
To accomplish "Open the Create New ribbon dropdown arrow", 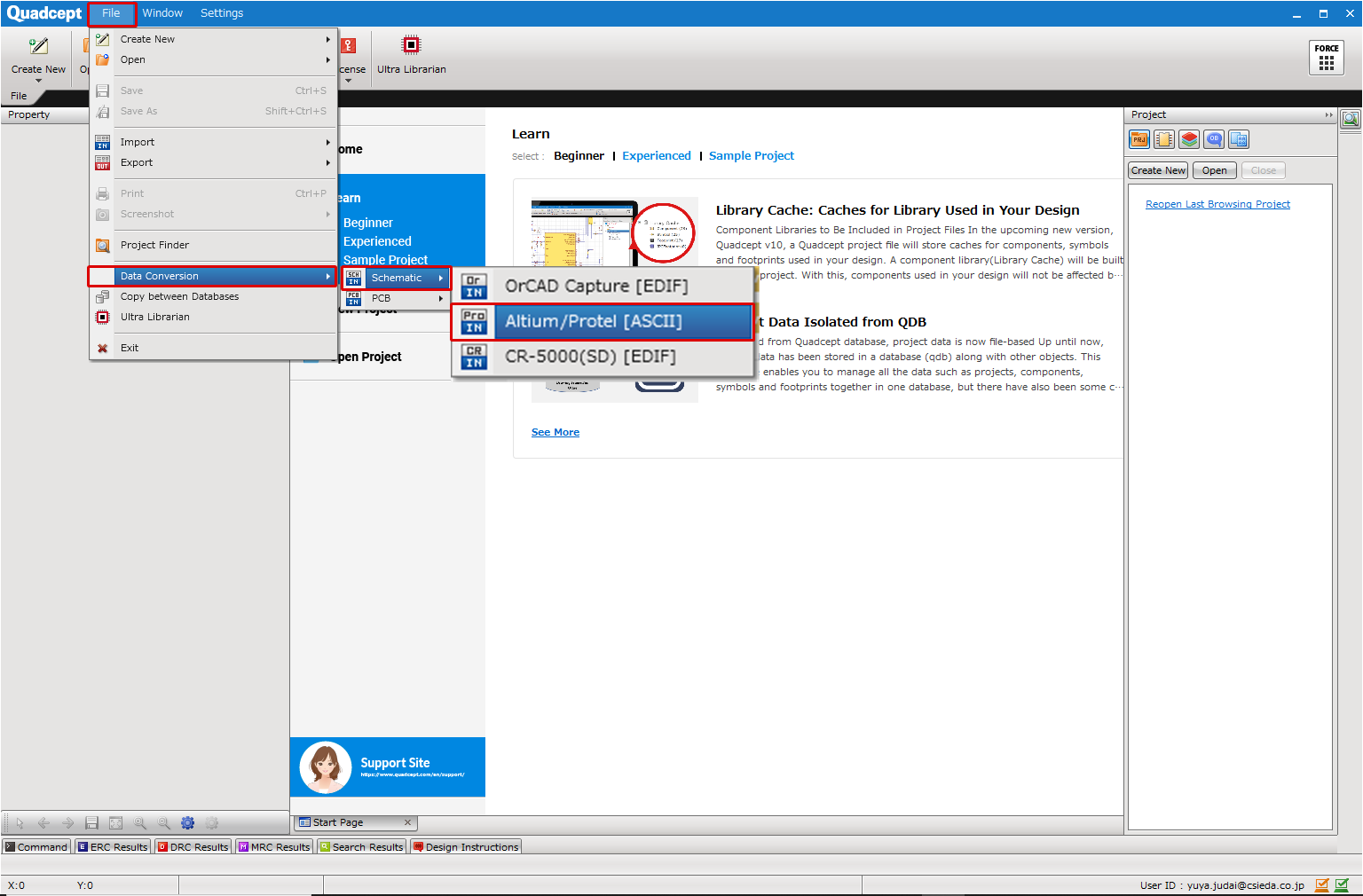I will pos(38,81).
